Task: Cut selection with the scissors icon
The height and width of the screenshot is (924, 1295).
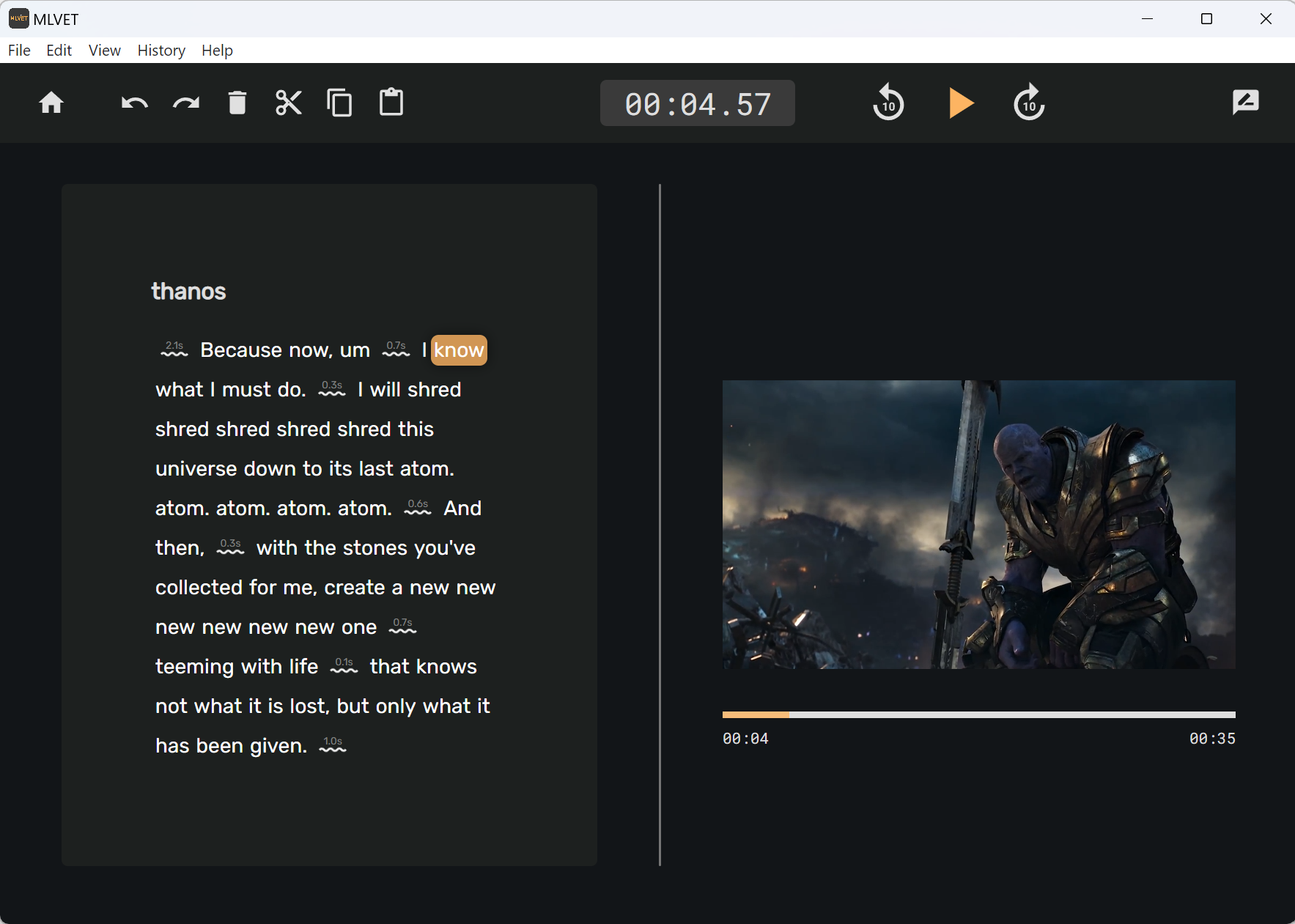Action: (289, 103)
